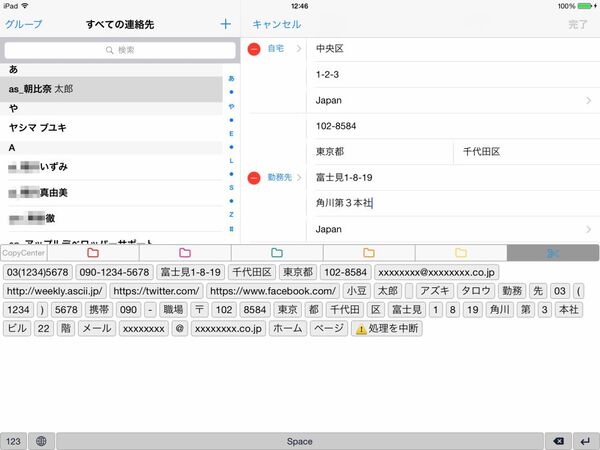Insert the メール snippet

tap(97, 328)
